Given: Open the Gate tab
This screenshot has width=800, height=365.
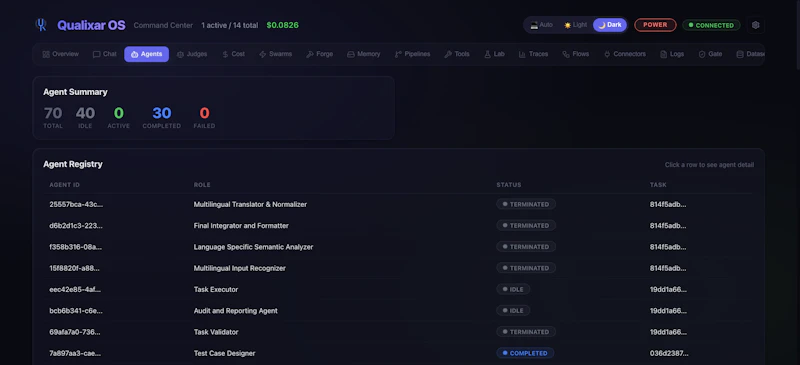Looking at the screenshot, I should [x=710, y=54].
